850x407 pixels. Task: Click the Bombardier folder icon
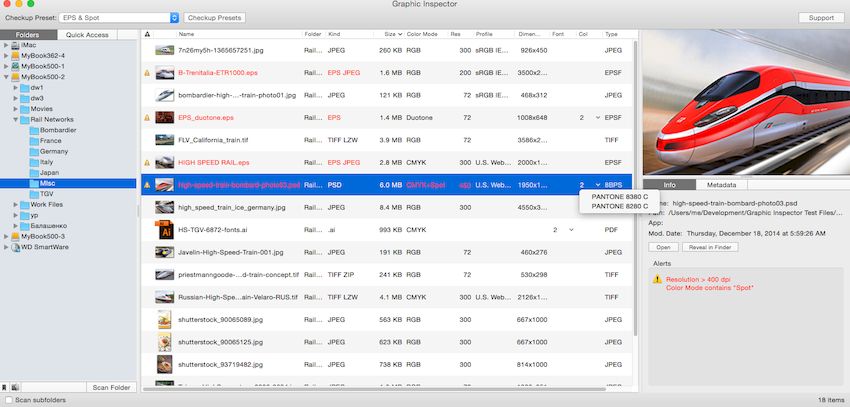(34, 131)
